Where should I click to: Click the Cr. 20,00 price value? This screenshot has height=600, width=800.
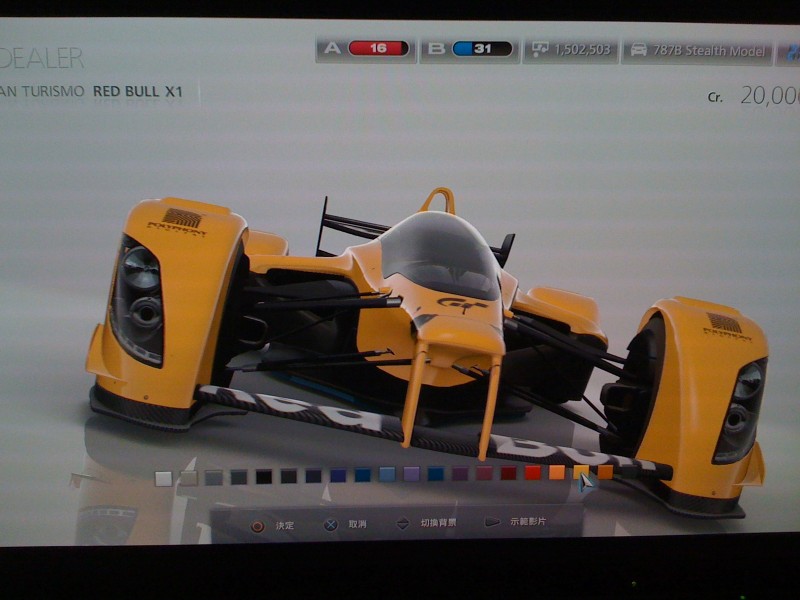(x=754, y=95)
